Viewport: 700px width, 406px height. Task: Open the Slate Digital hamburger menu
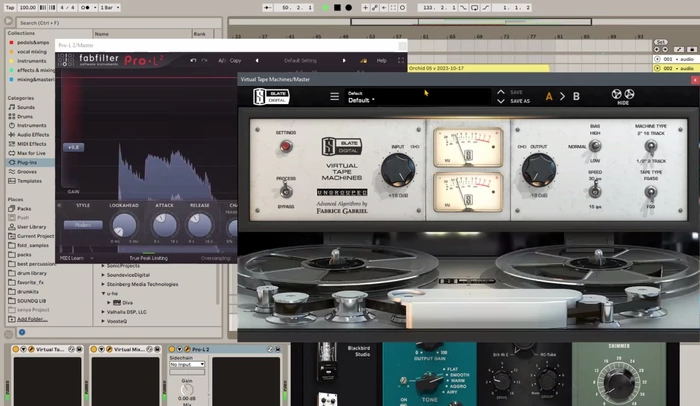[x=334, y=96]
